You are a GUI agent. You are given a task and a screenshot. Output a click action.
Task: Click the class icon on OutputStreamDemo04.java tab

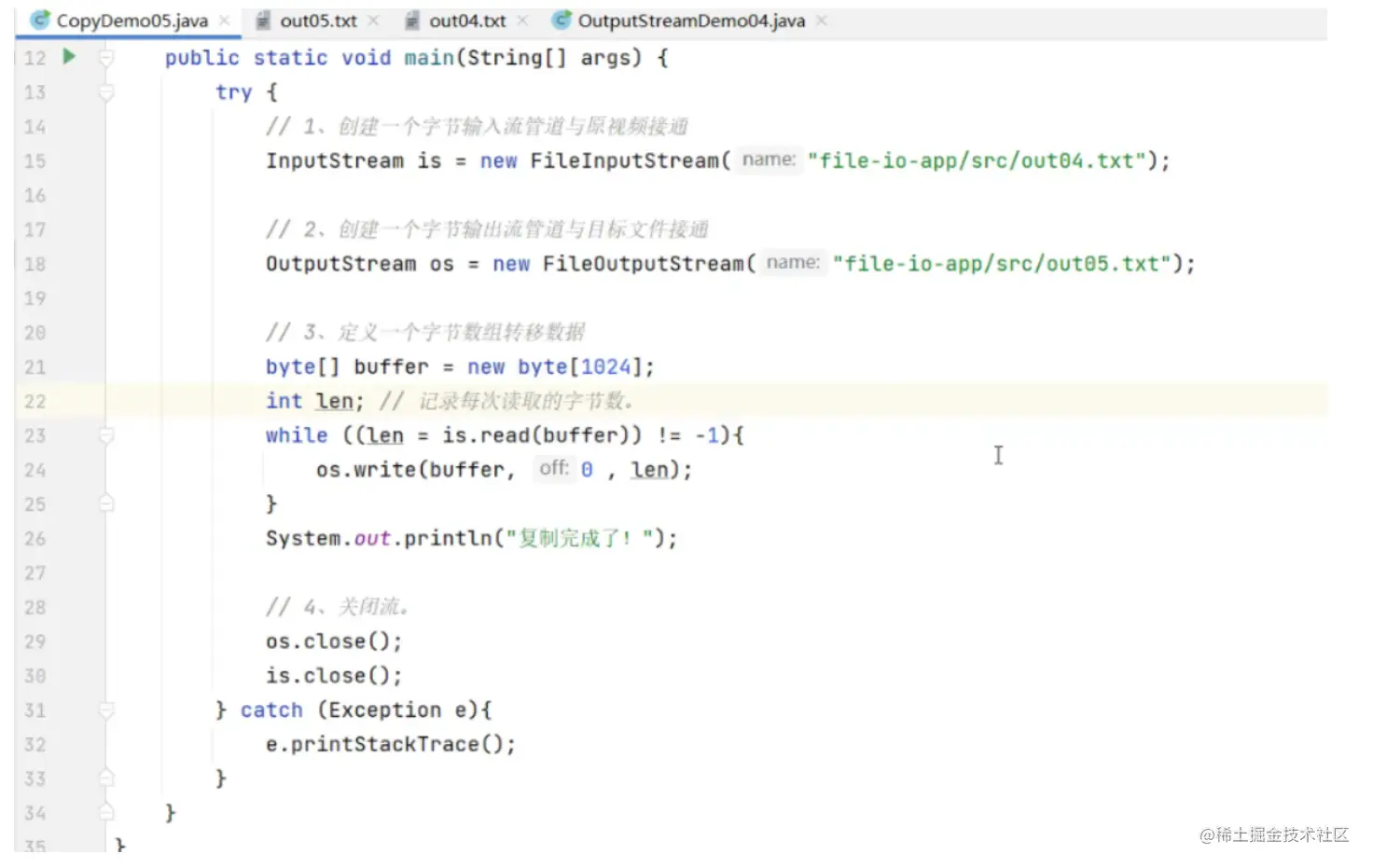[562, 20]
